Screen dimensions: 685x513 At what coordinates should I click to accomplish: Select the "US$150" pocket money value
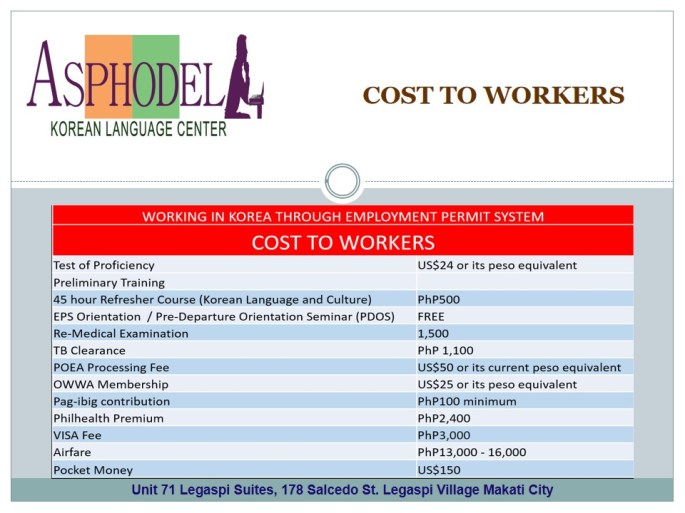pos(438,469)
